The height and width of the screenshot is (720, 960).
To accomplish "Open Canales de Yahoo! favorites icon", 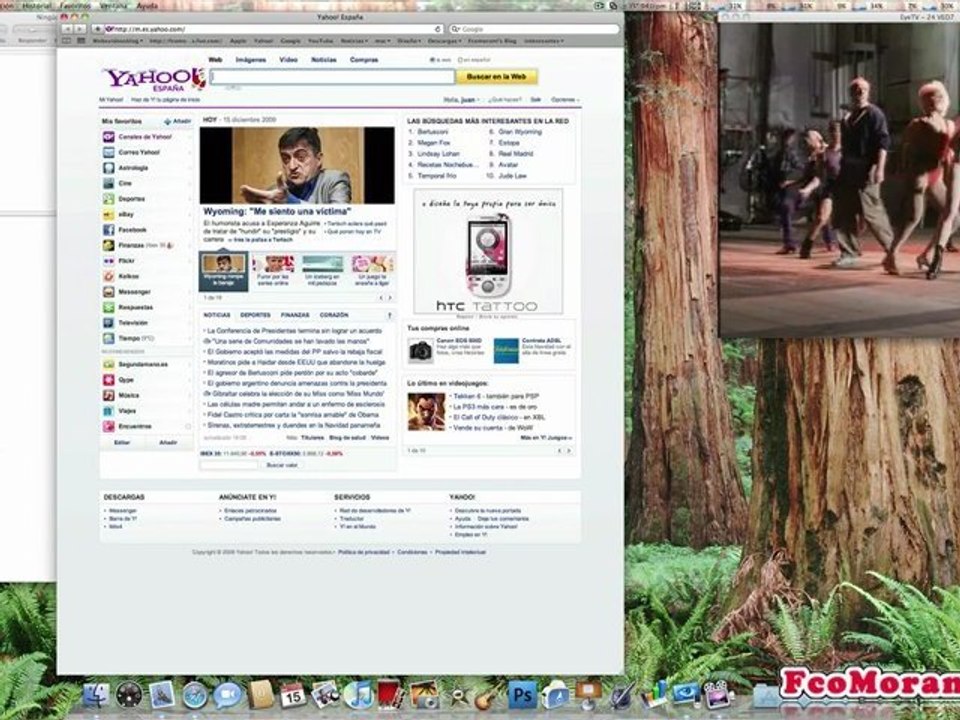I will [x=108, y=137].
